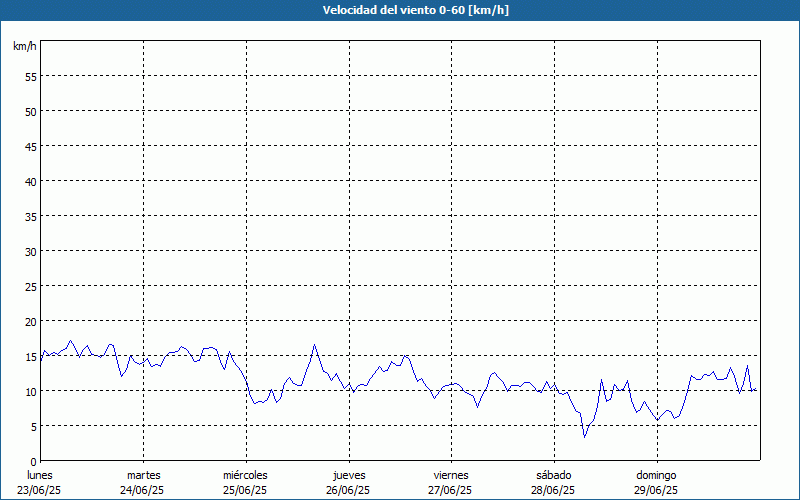Click the 40 value on the y-axis
800x500 pixels.
(31, 182)
